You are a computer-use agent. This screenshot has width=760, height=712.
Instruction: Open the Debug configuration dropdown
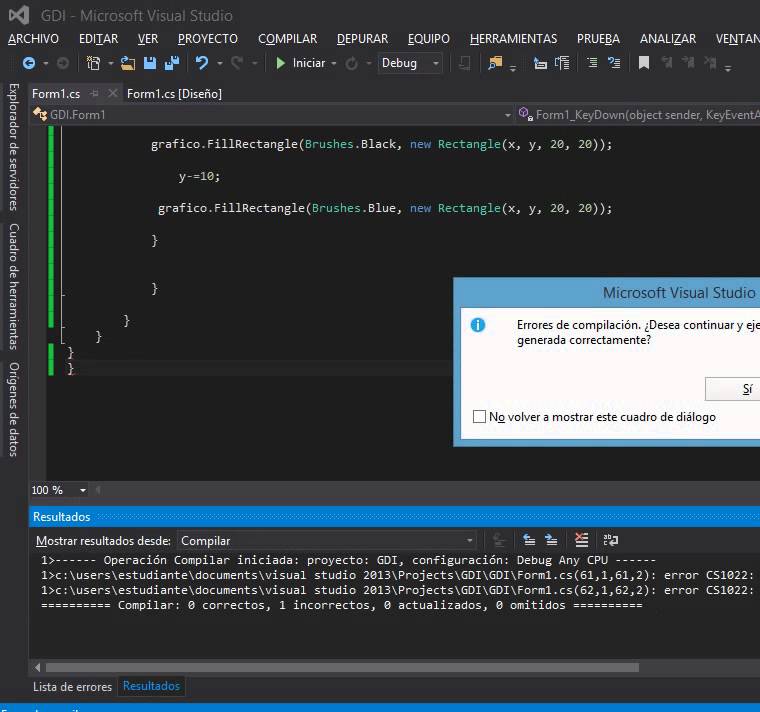410,63
